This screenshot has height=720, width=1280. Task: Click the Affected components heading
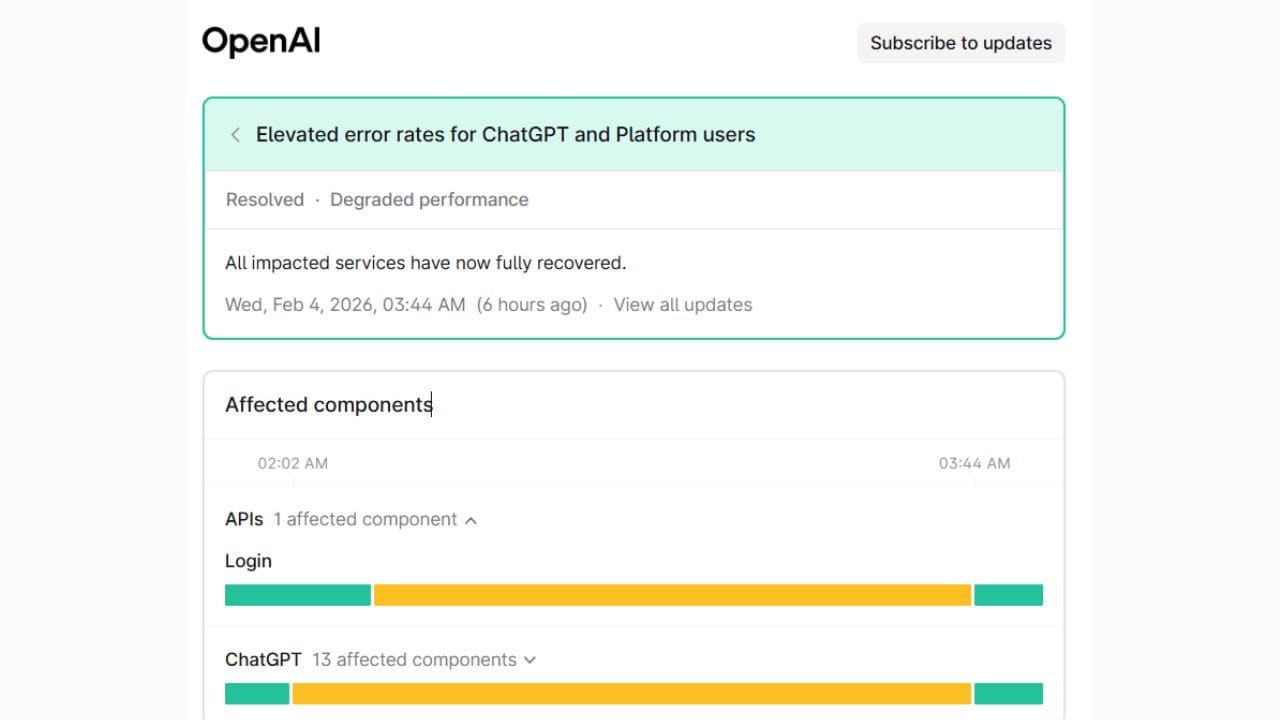[328, 404]
